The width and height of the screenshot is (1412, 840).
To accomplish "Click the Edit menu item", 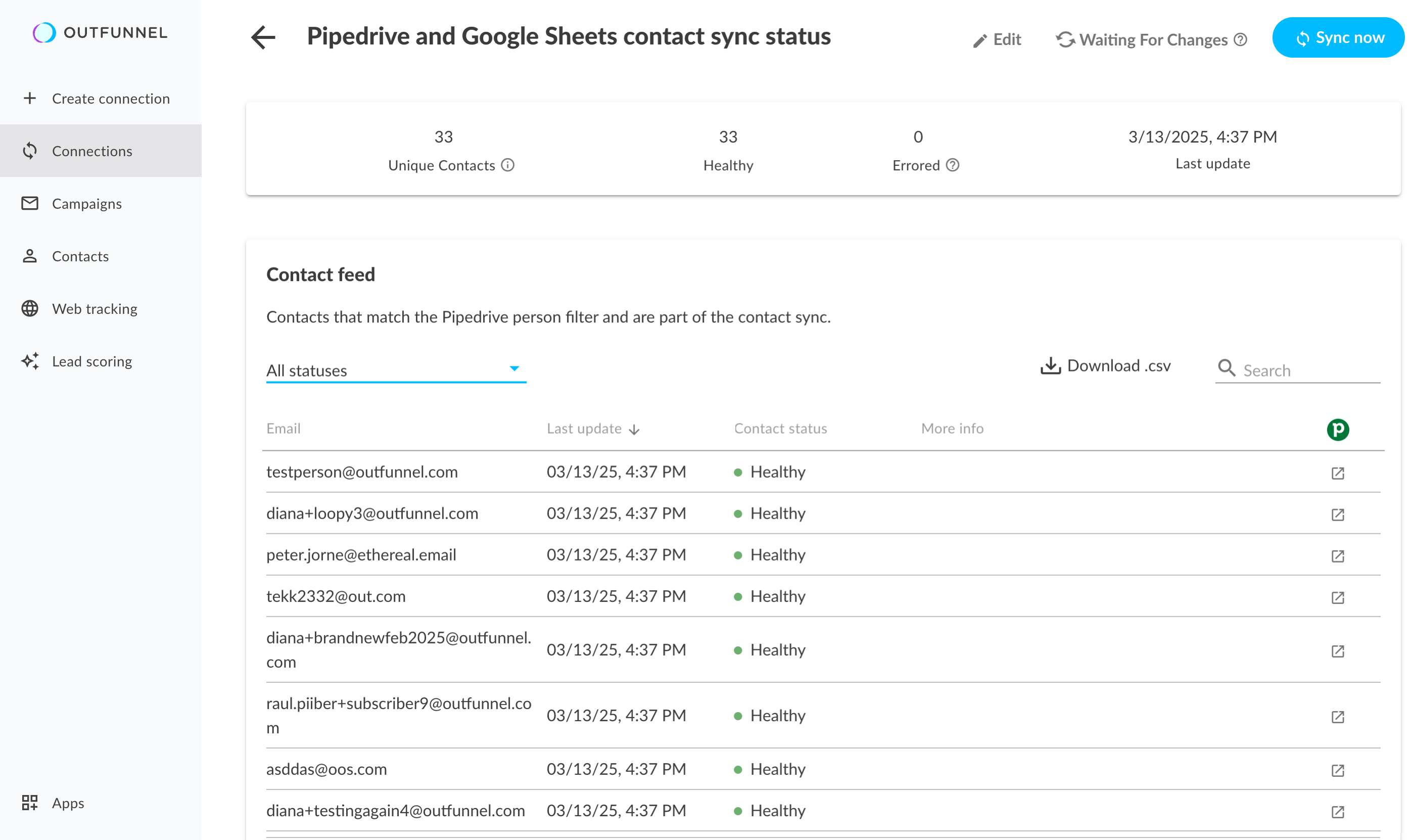I will click(997, 39).
